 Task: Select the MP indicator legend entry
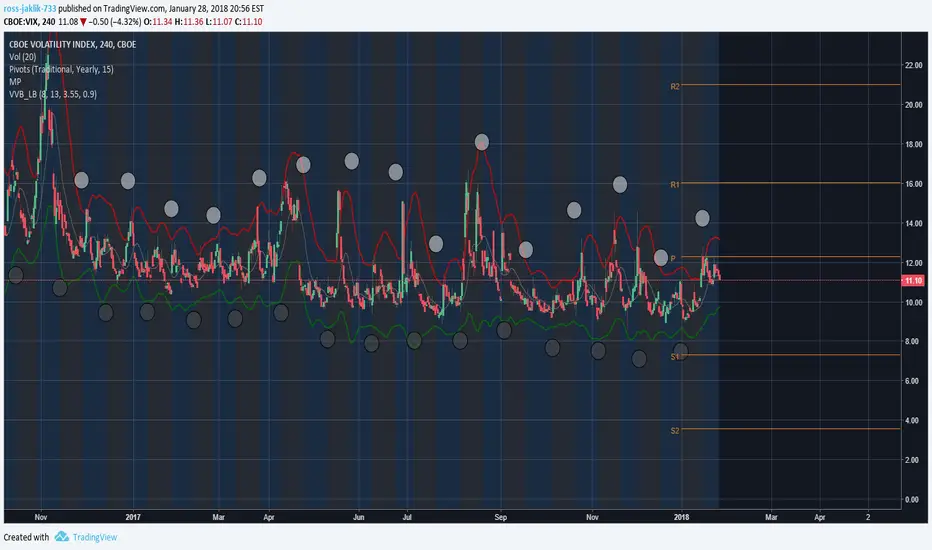pyautogui.click(x=15, y=81)
